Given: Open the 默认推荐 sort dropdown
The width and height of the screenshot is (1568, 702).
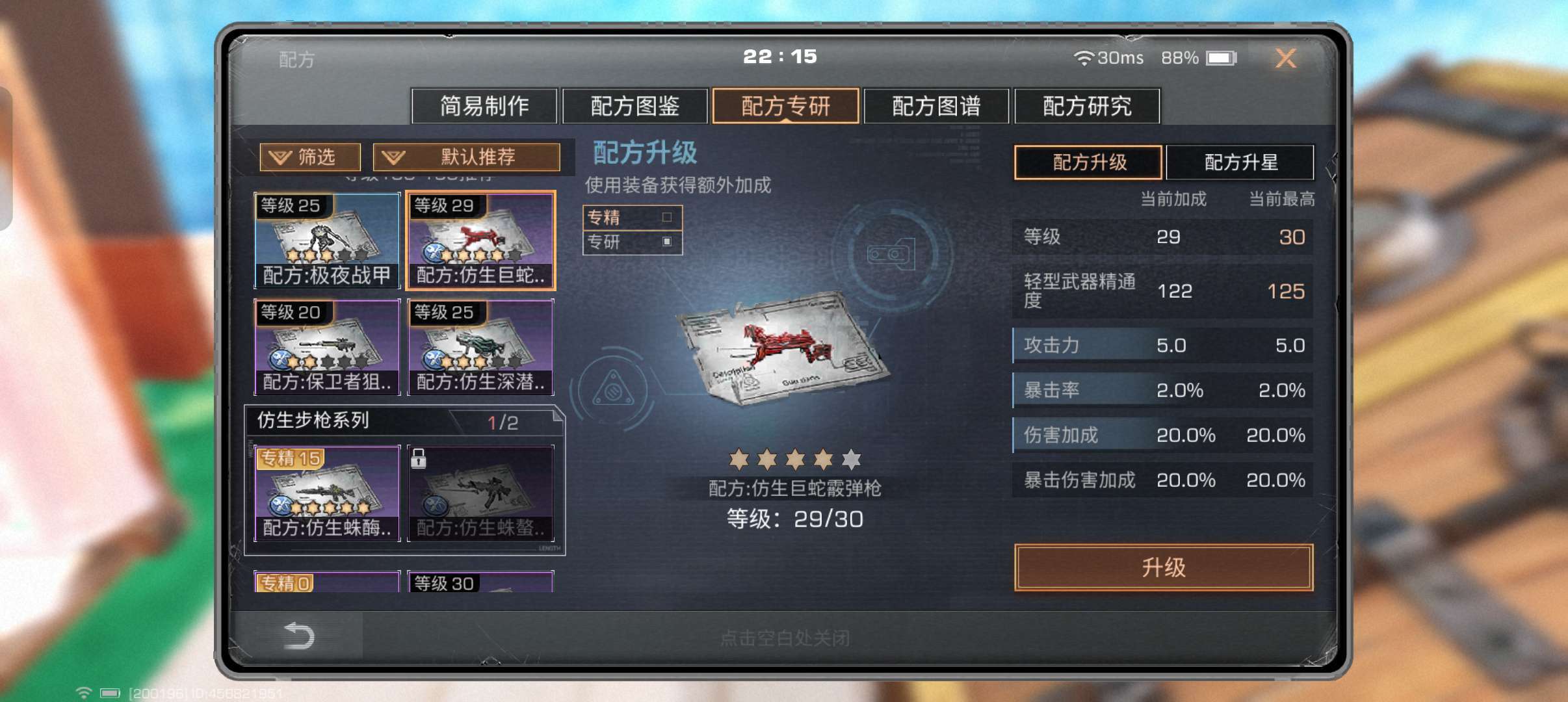Looking at the screenshot, I should [466, 157].
